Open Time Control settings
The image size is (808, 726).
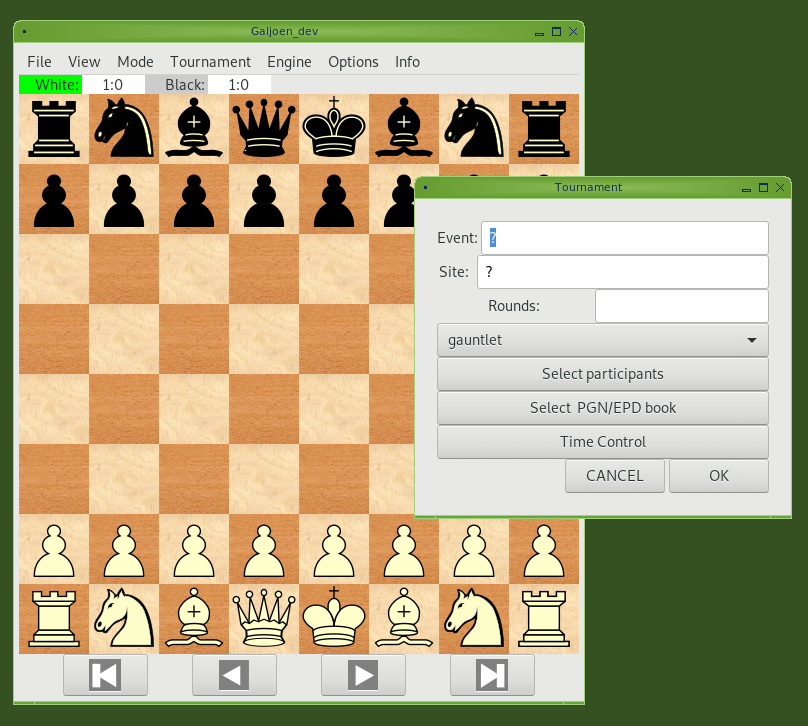click(602, 442)
